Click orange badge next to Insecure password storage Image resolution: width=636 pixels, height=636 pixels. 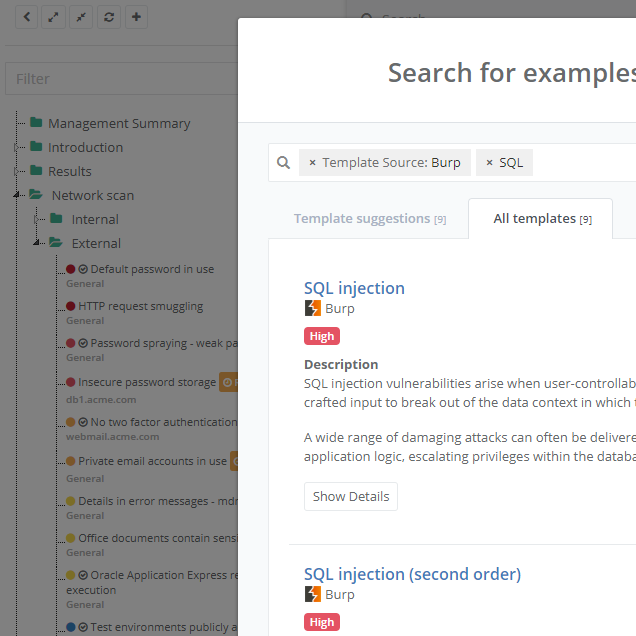[x=228, y=382]
